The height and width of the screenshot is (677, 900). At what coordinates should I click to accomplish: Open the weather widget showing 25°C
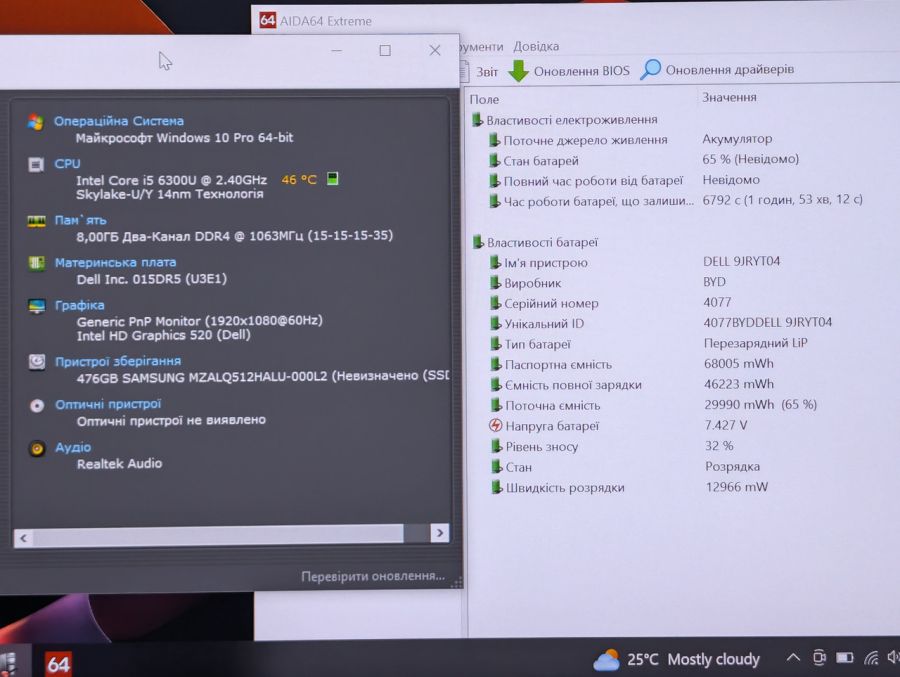pyautogui.click(x=676, y=659)
